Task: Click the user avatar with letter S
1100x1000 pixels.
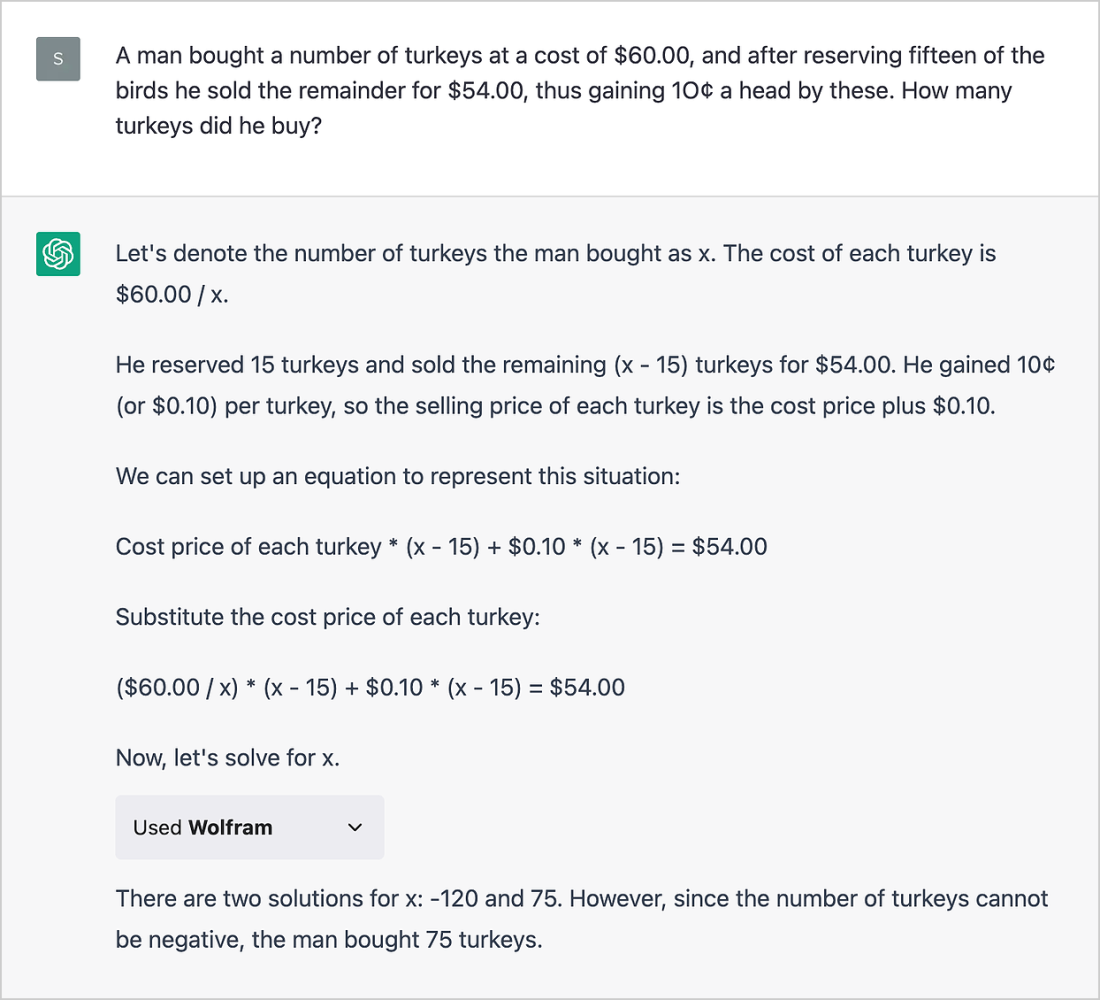Action: tap(58, 59)
